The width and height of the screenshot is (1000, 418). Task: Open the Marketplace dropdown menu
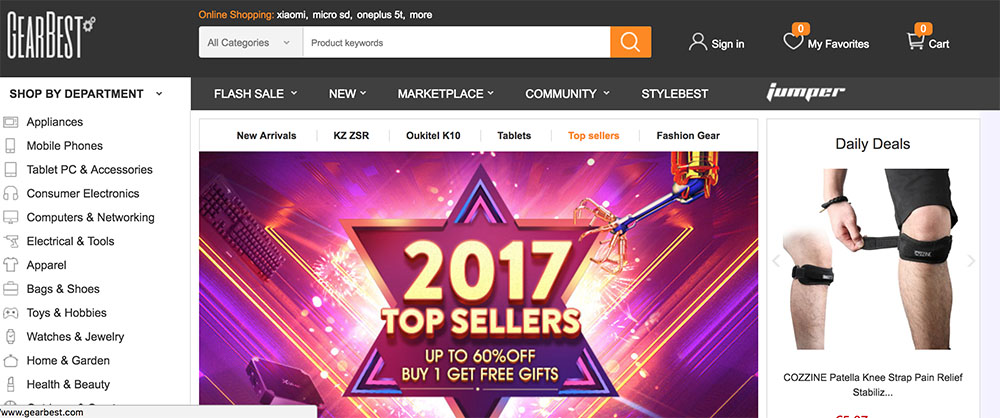pos(446,94)
